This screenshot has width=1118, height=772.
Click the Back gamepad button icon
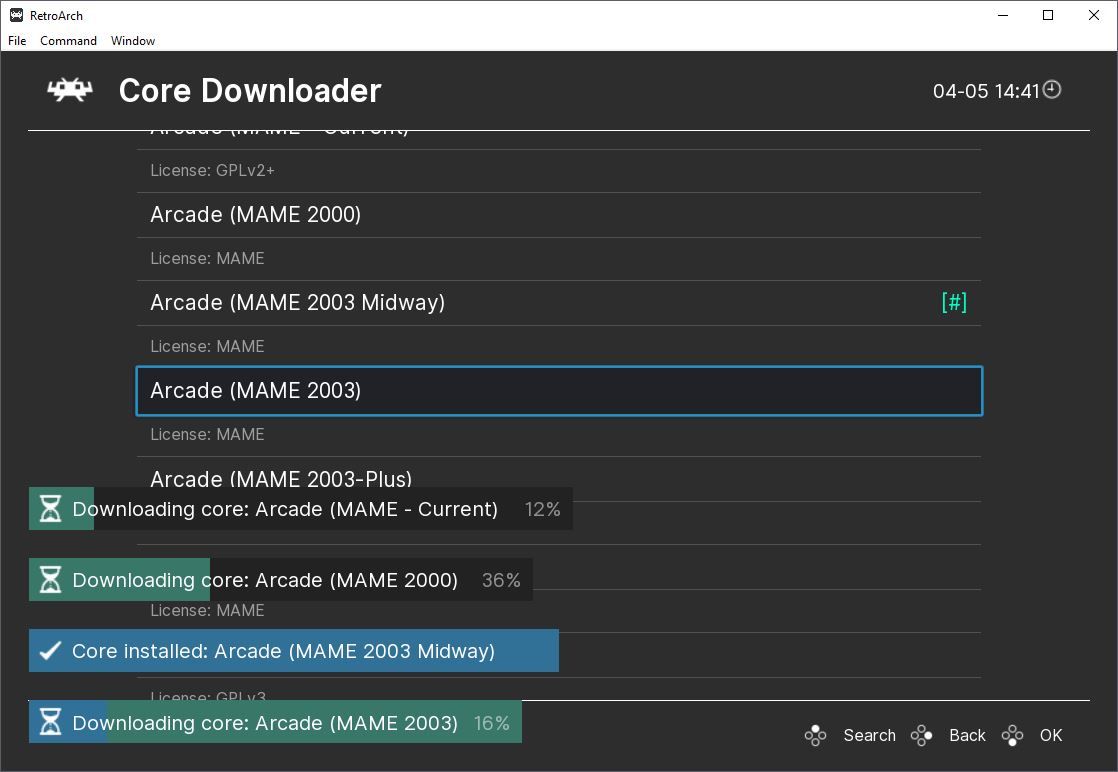pos(921,736)
